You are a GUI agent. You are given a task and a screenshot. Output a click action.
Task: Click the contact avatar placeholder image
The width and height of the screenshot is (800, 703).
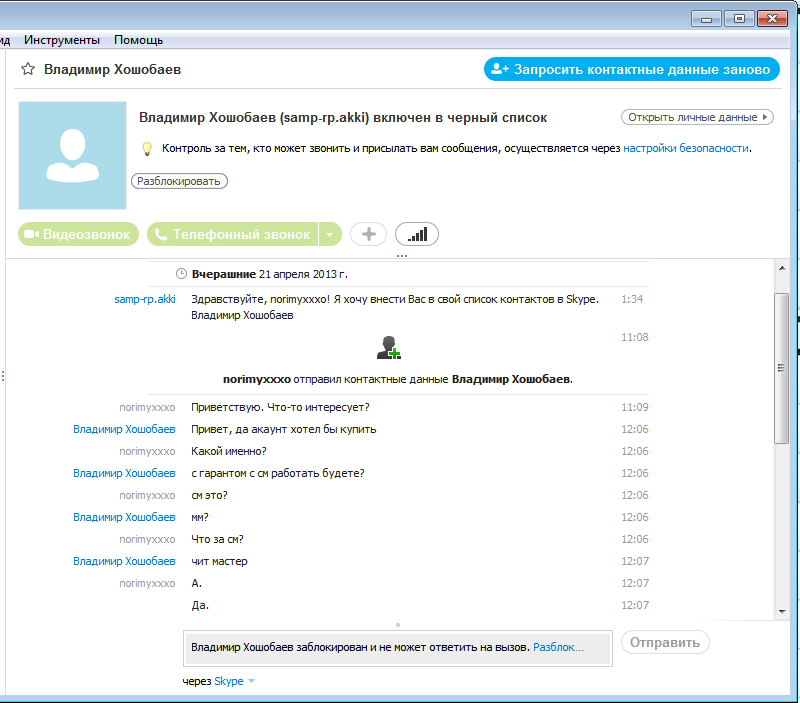coord(72,155)
